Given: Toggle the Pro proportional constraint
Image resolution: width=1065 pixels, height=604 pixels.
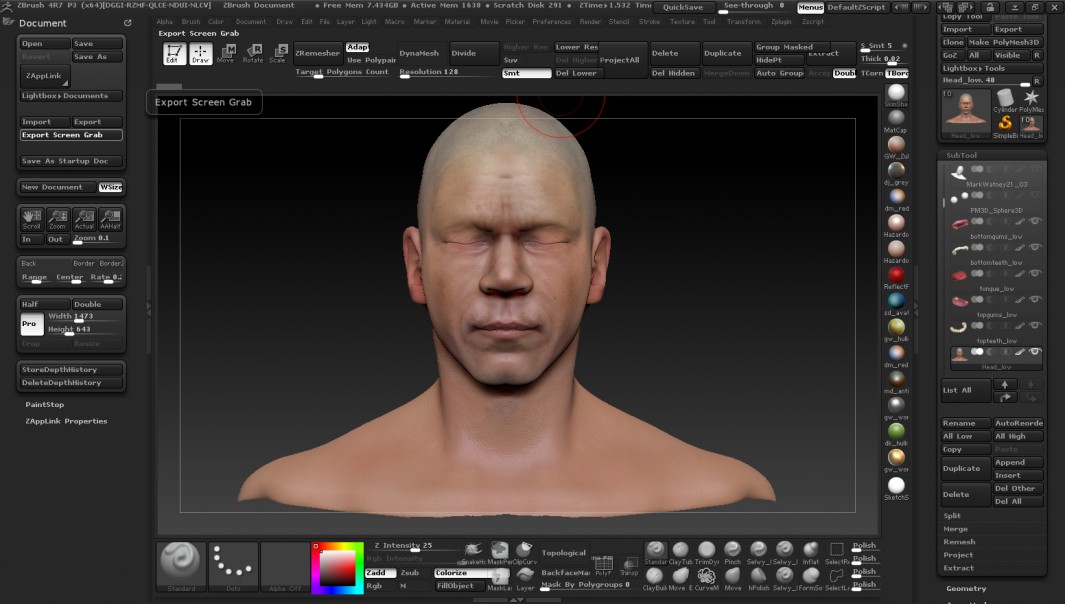Looking at the screenshot, I should (x=32, y=323).
